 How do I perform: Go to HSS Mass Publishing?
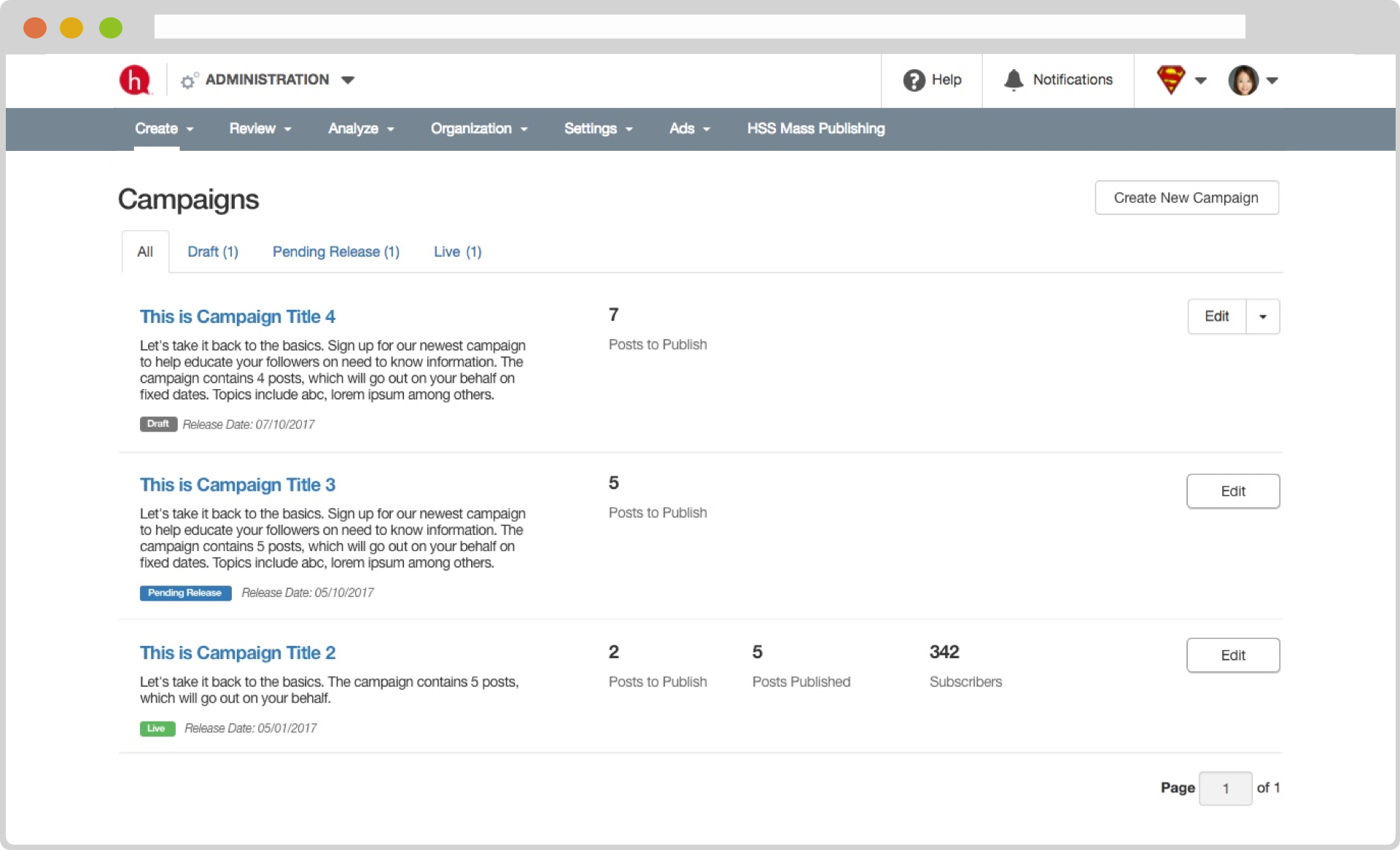[816, 129]
